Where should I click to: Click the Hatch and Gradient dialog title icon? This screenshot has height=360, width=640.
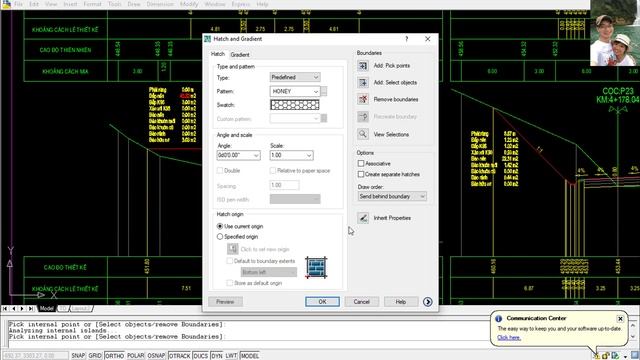207,39
